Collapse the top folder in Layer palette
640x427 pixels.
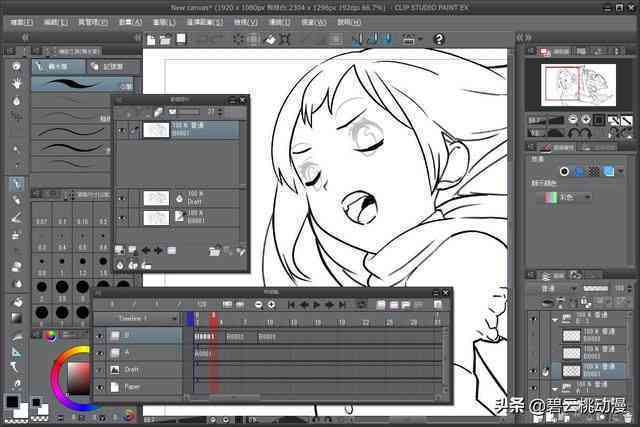coord(555,320)
